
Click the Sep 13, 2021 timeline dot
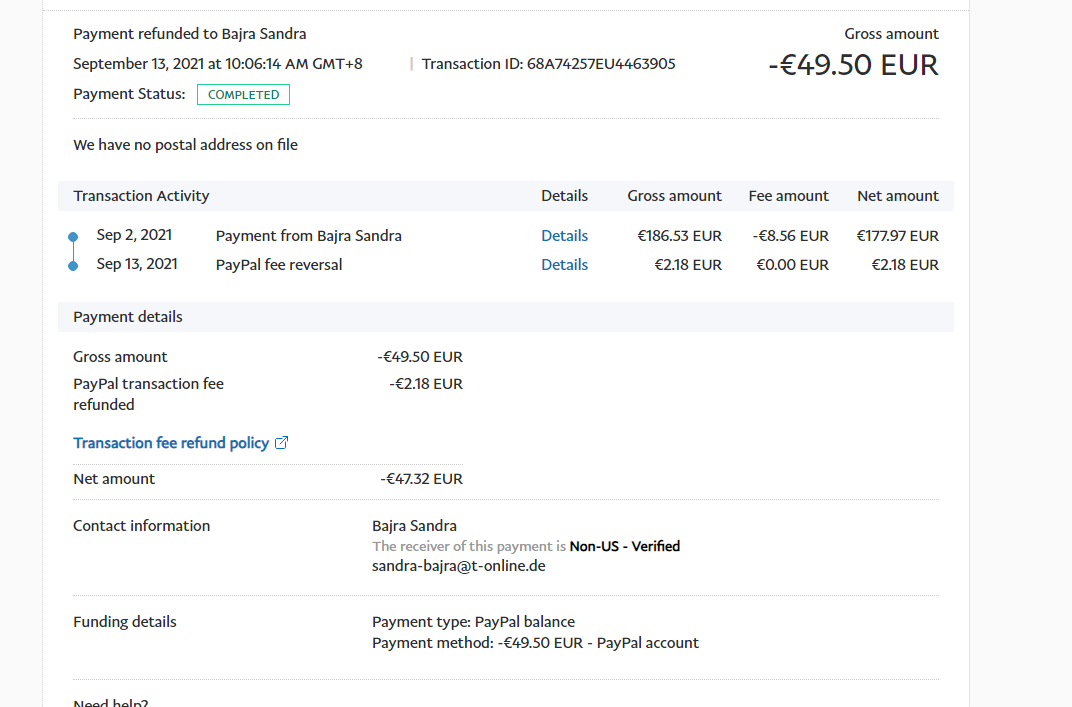pyautogui.click(x=73, y=266)
